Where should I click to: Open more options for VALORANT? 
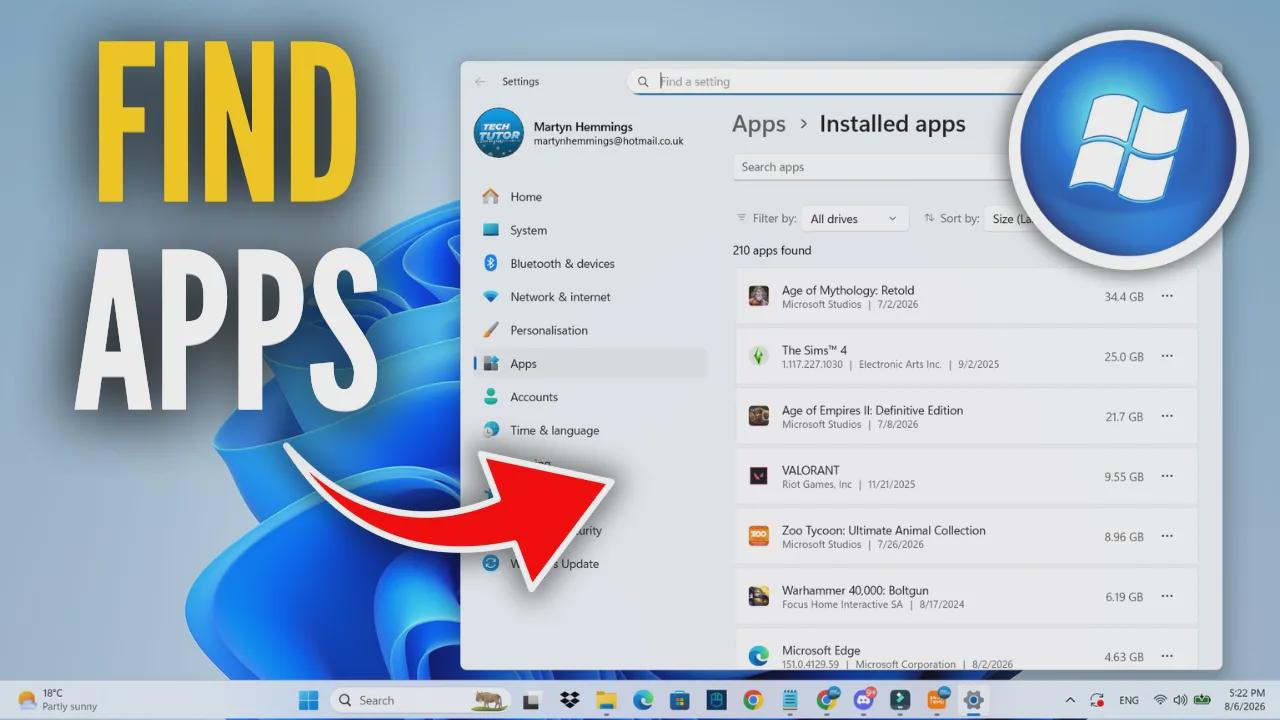(1167, 477)
